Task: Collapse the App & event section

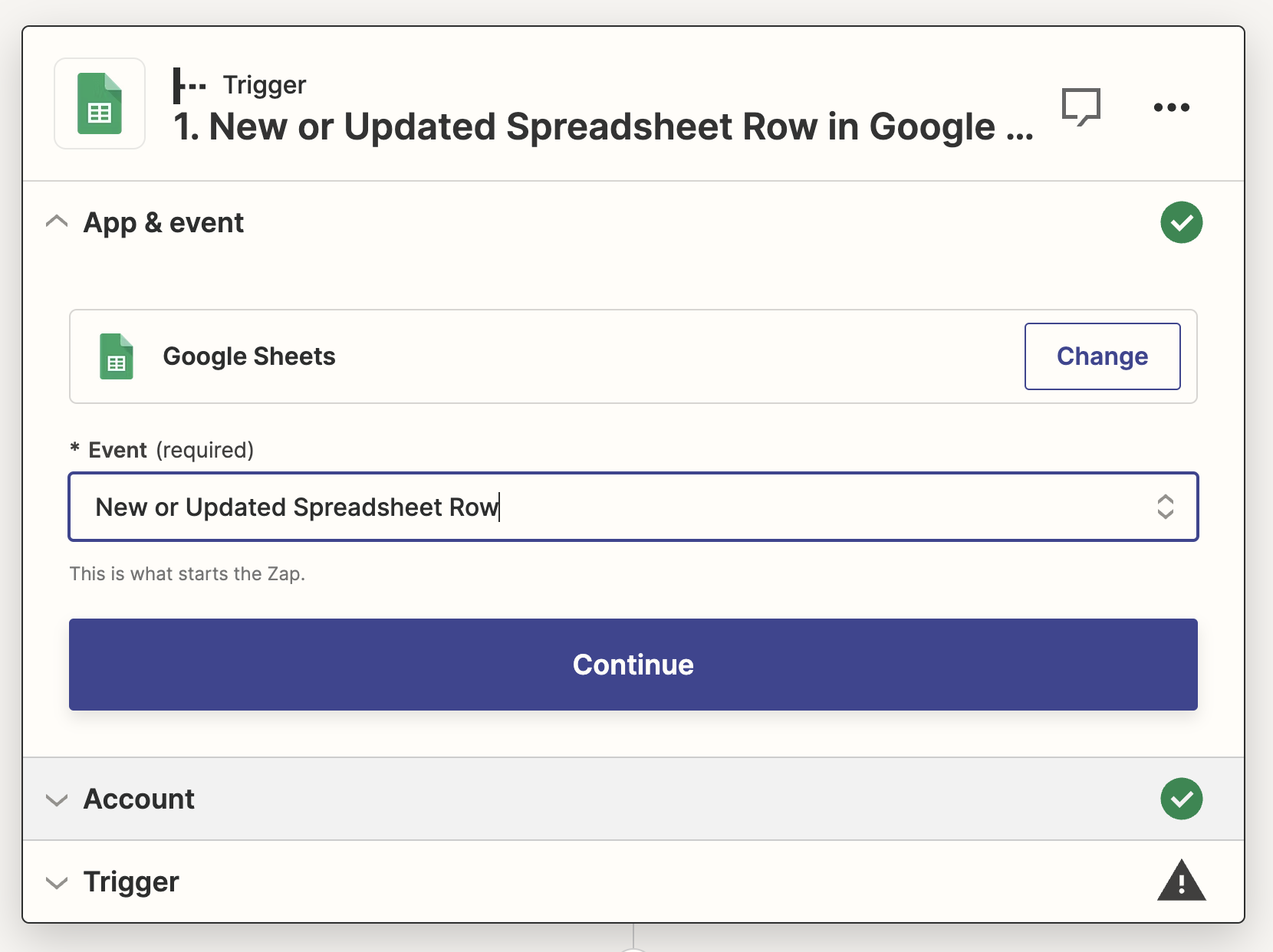Action: (55, 222)
